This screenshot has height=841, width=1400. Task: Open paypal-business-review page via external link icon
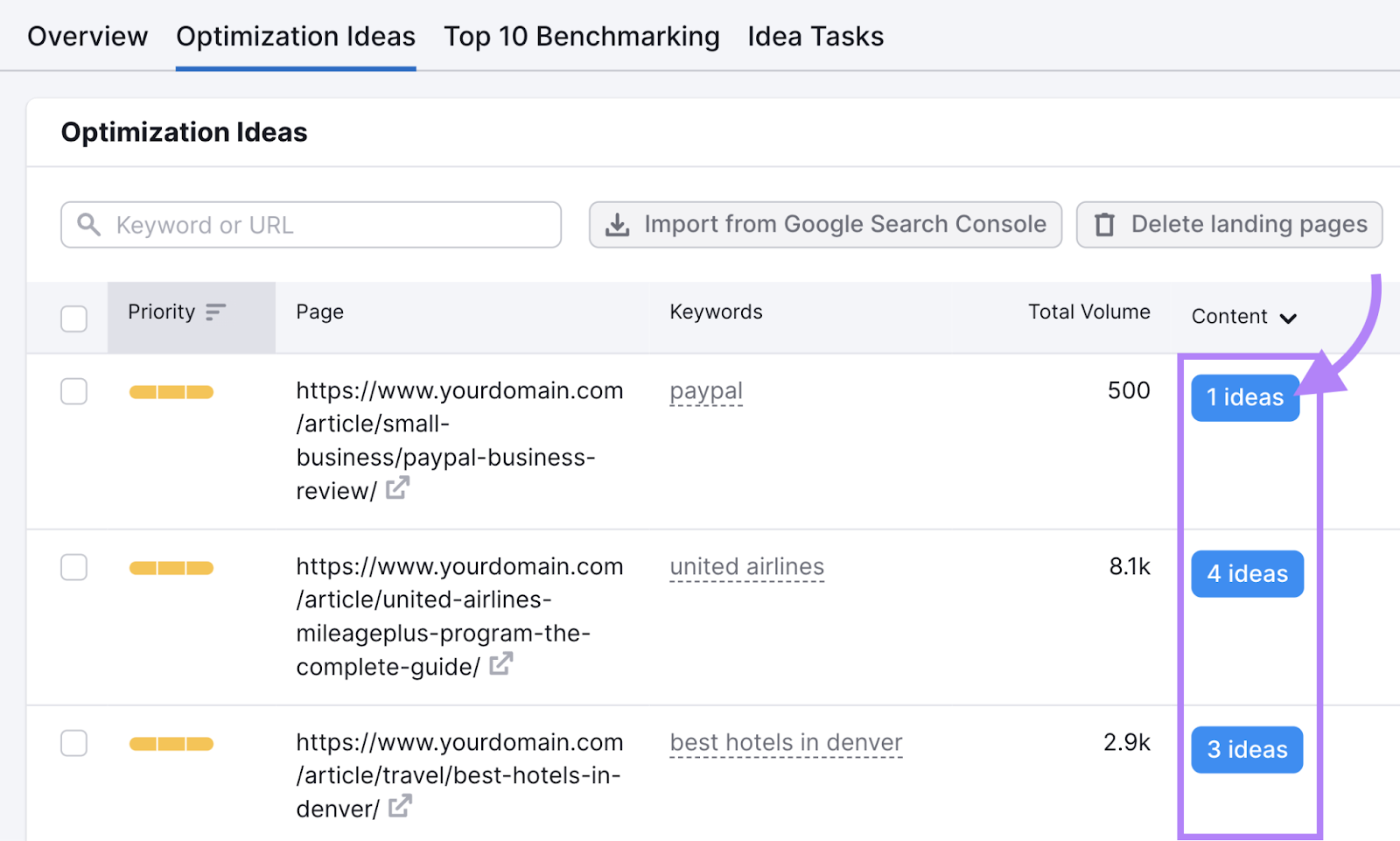pos(397,488)
